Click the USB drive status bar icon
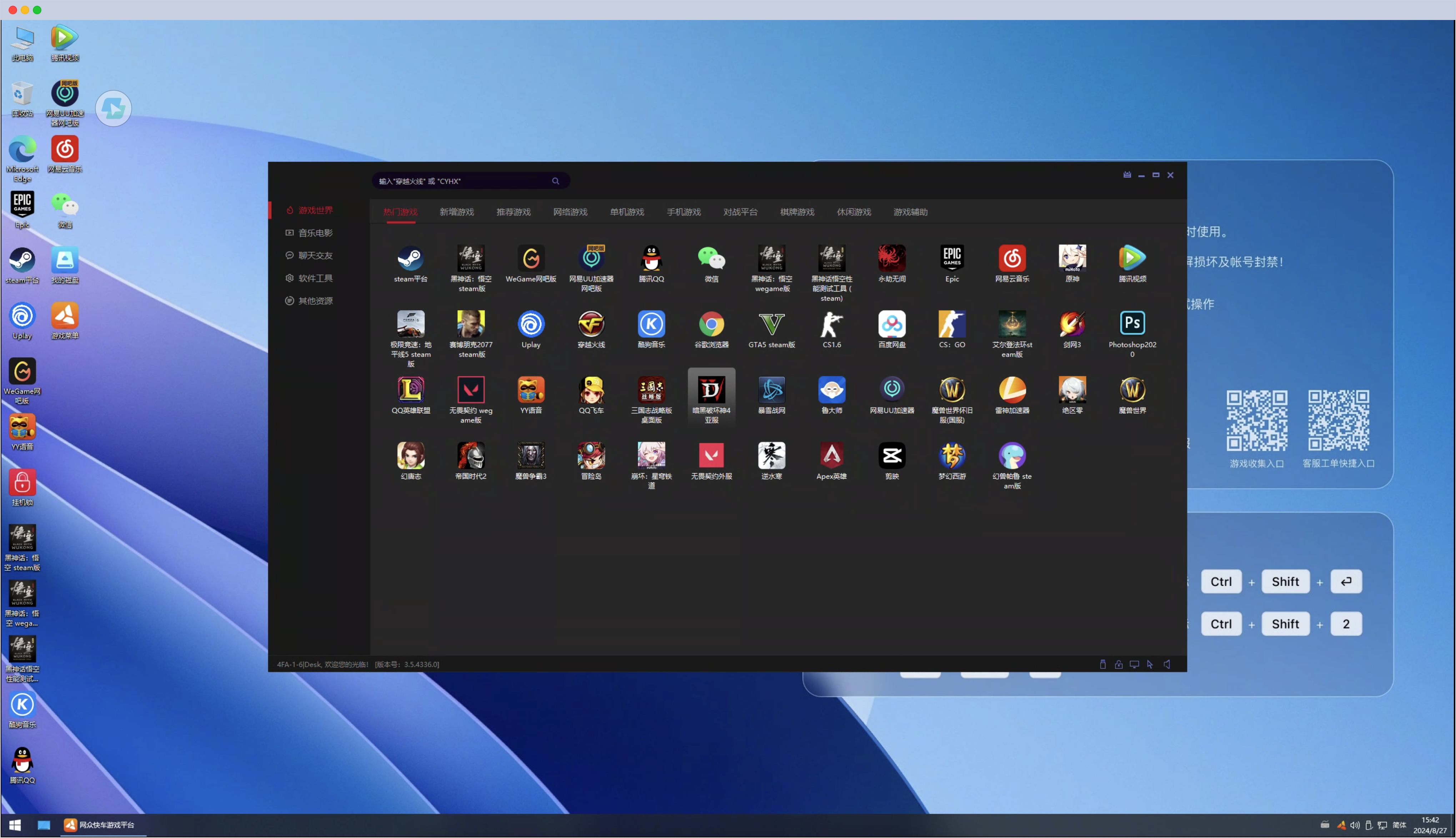The width and height of the screenshot is (1456, 838). pos(1103,664)
